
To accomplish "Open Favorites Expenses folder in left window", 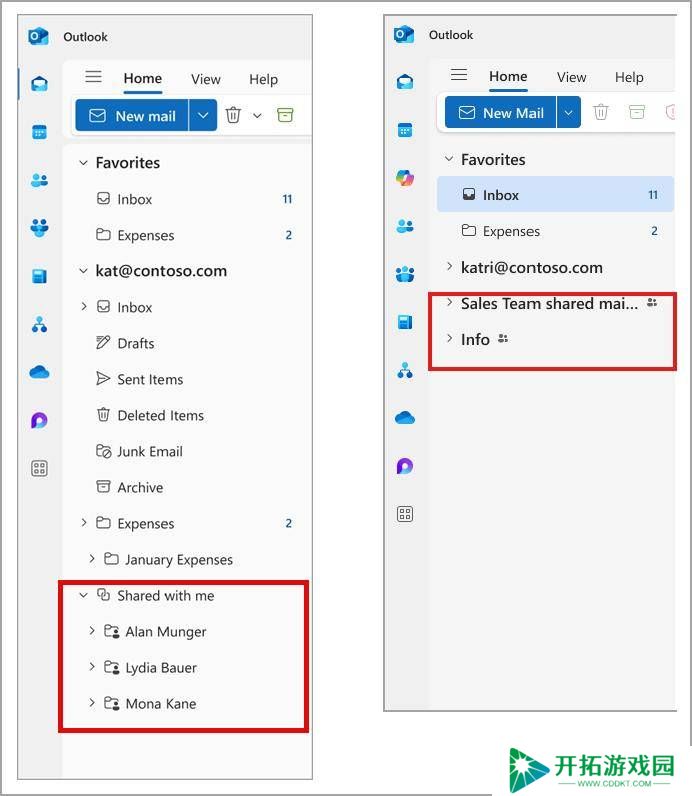I will pyautogui.click(x=188, y=235).
